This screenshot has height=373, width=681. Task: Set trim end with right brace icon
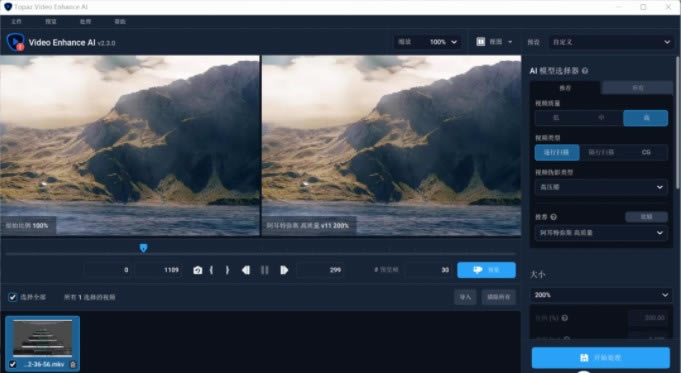coord(227,270)
